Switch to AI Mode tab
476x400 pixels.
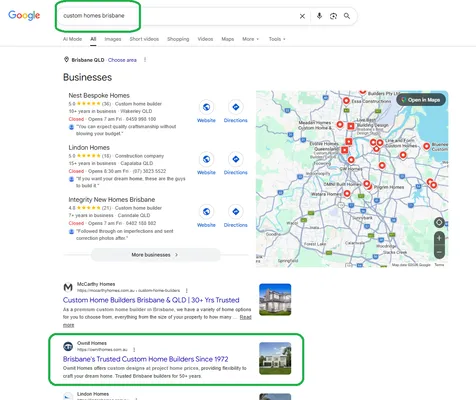pos(72,39)
